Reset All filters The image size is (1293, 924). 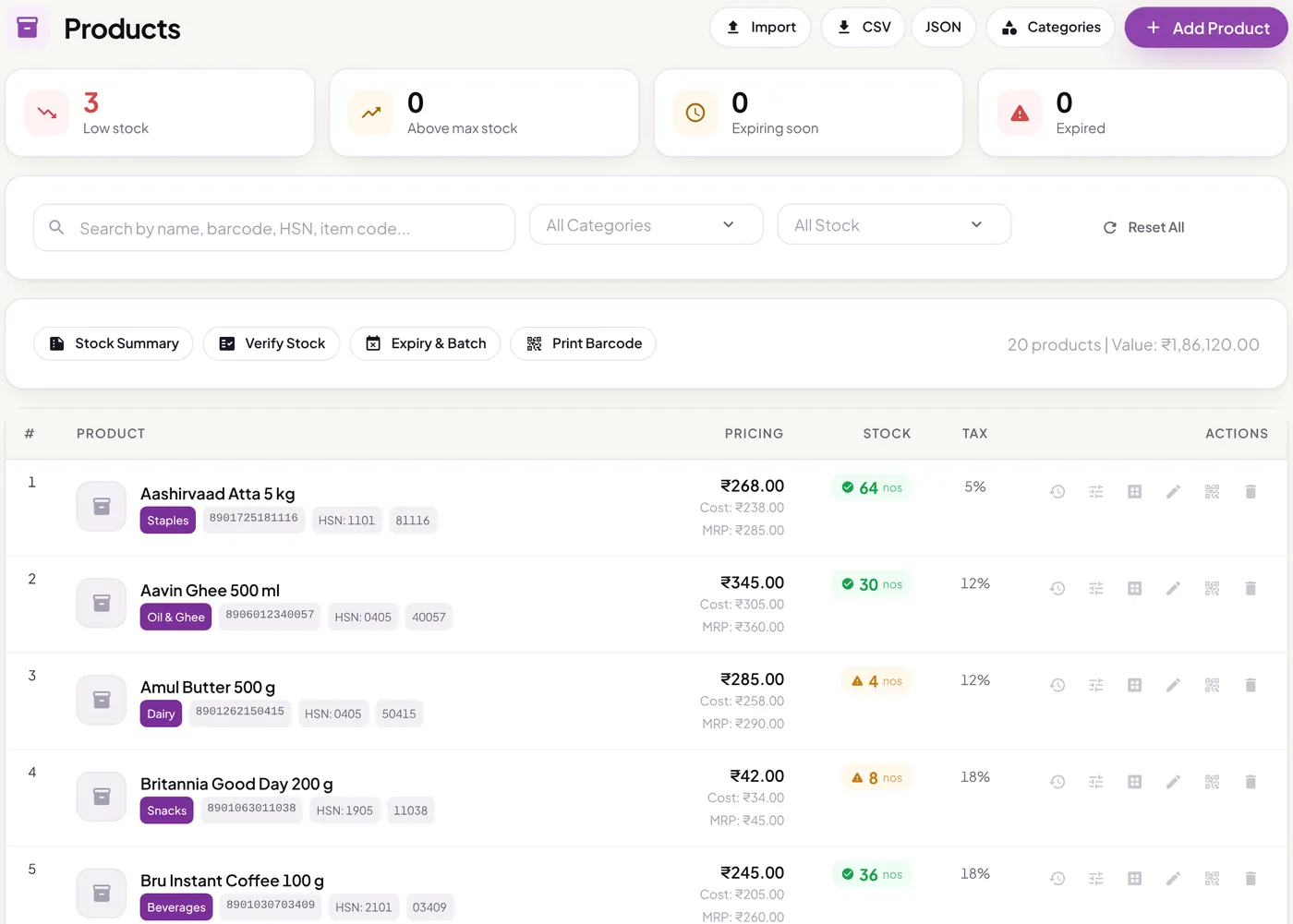(x=1143, y=227)
